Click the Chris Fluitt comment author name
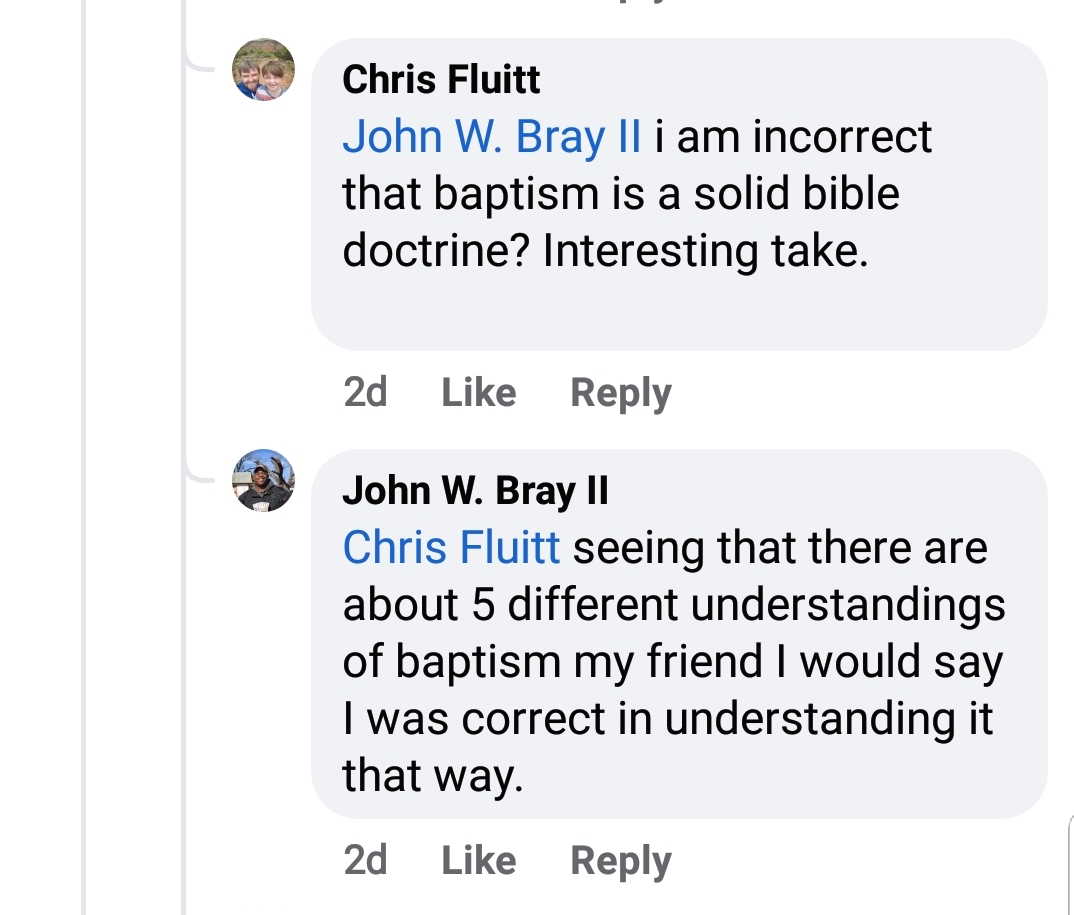This screenshot has height=915, width=1074. point(441,79)
